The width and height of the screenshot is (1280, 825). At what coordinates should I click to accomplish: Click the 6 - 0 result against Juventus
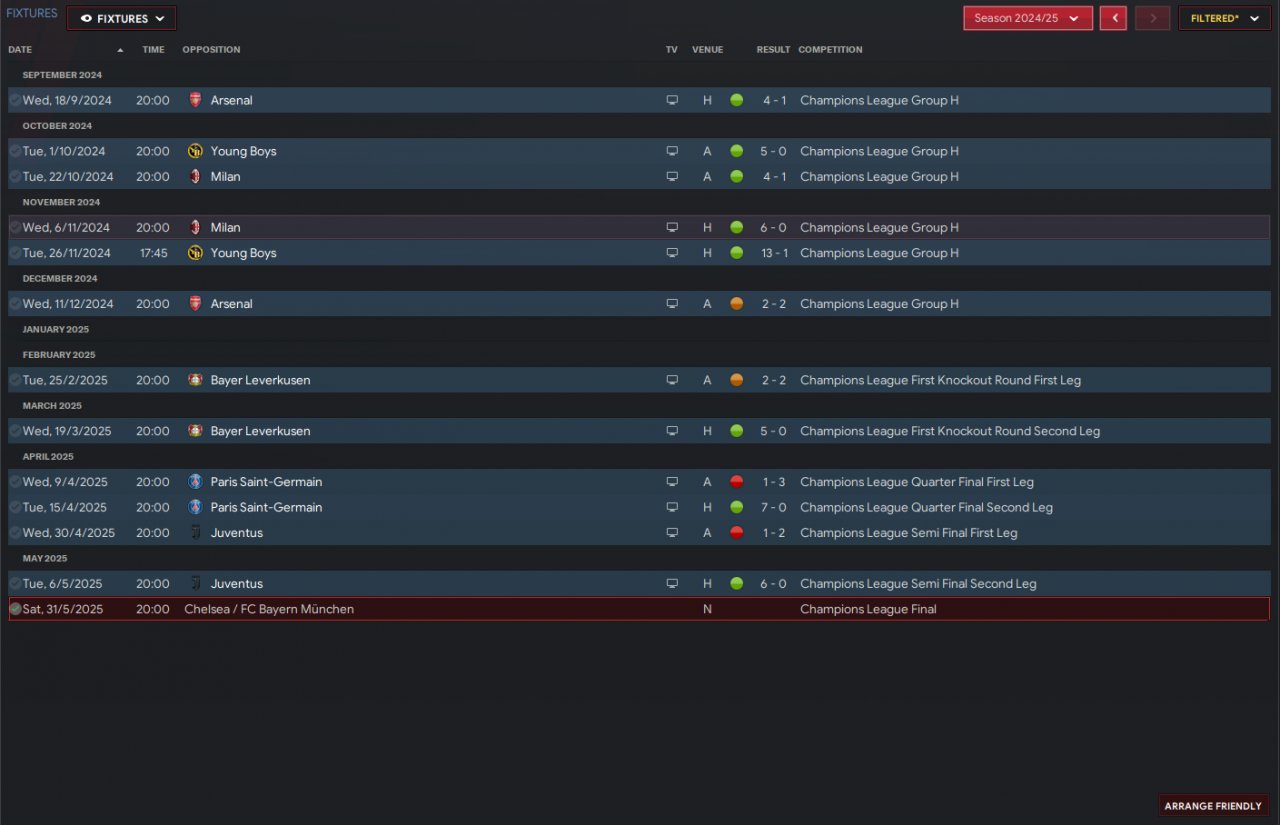coord(774,584)
